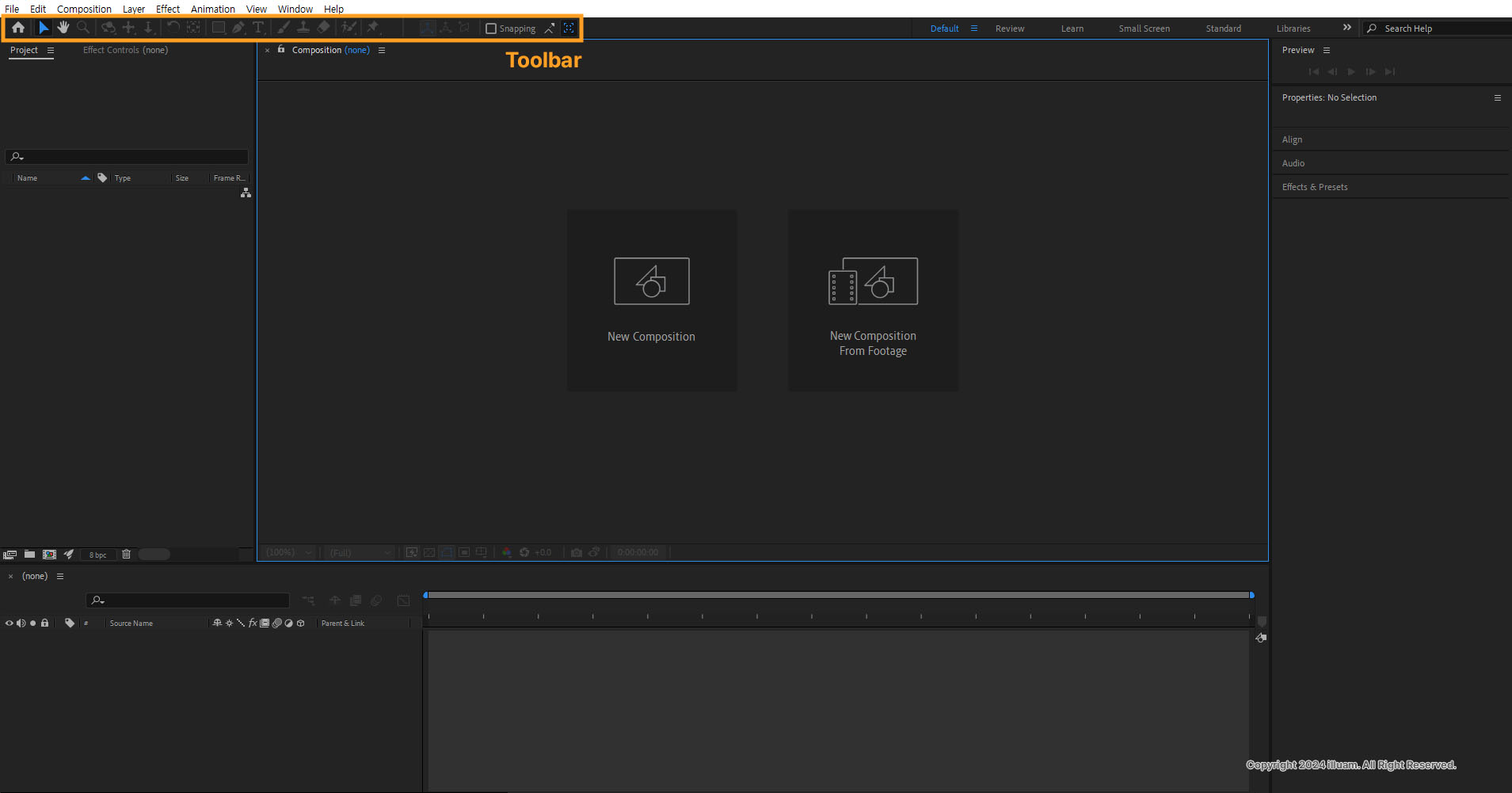Switch to Effect Controls tab

[125, 50]
